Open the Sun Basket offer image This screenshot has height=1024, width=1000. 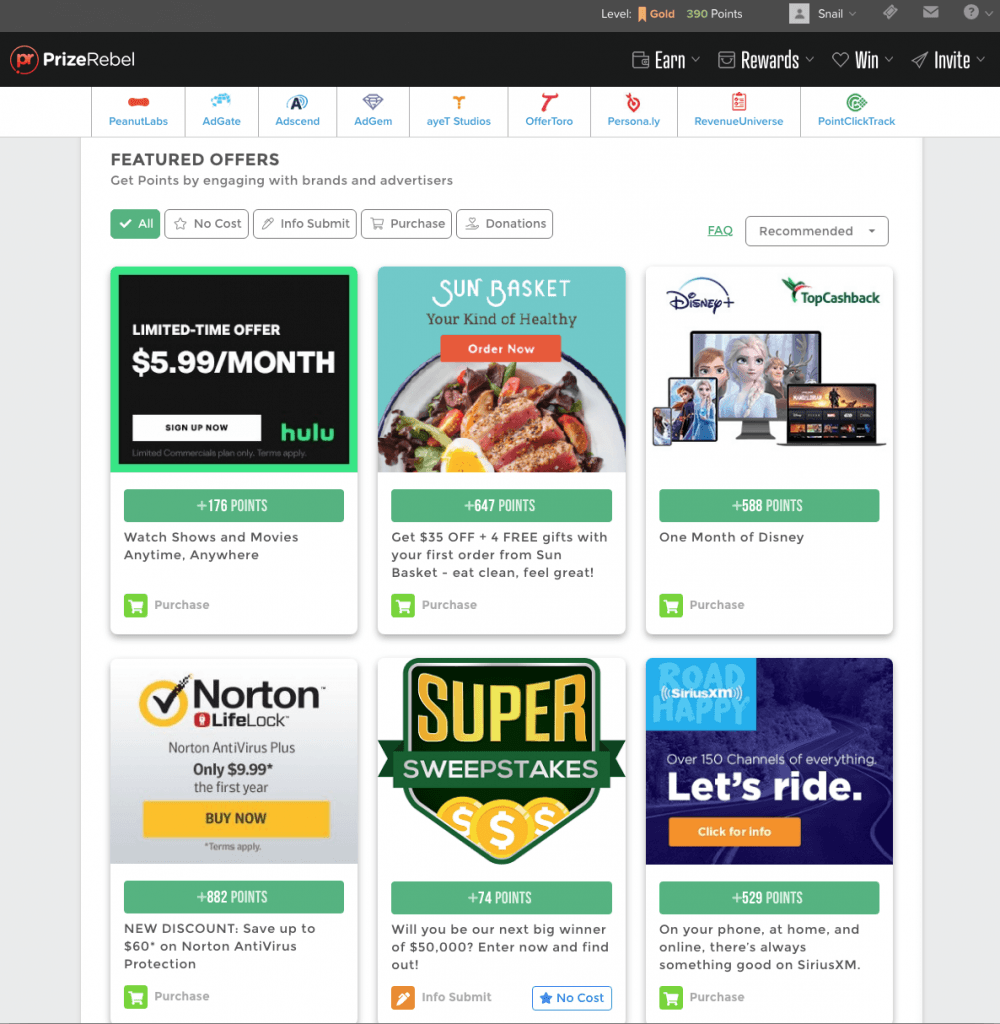[501, 369]
